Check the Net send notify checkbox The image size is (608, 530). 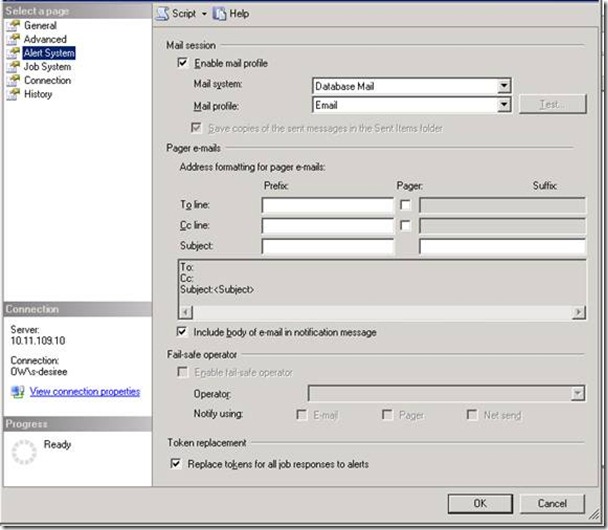point(472,414)
